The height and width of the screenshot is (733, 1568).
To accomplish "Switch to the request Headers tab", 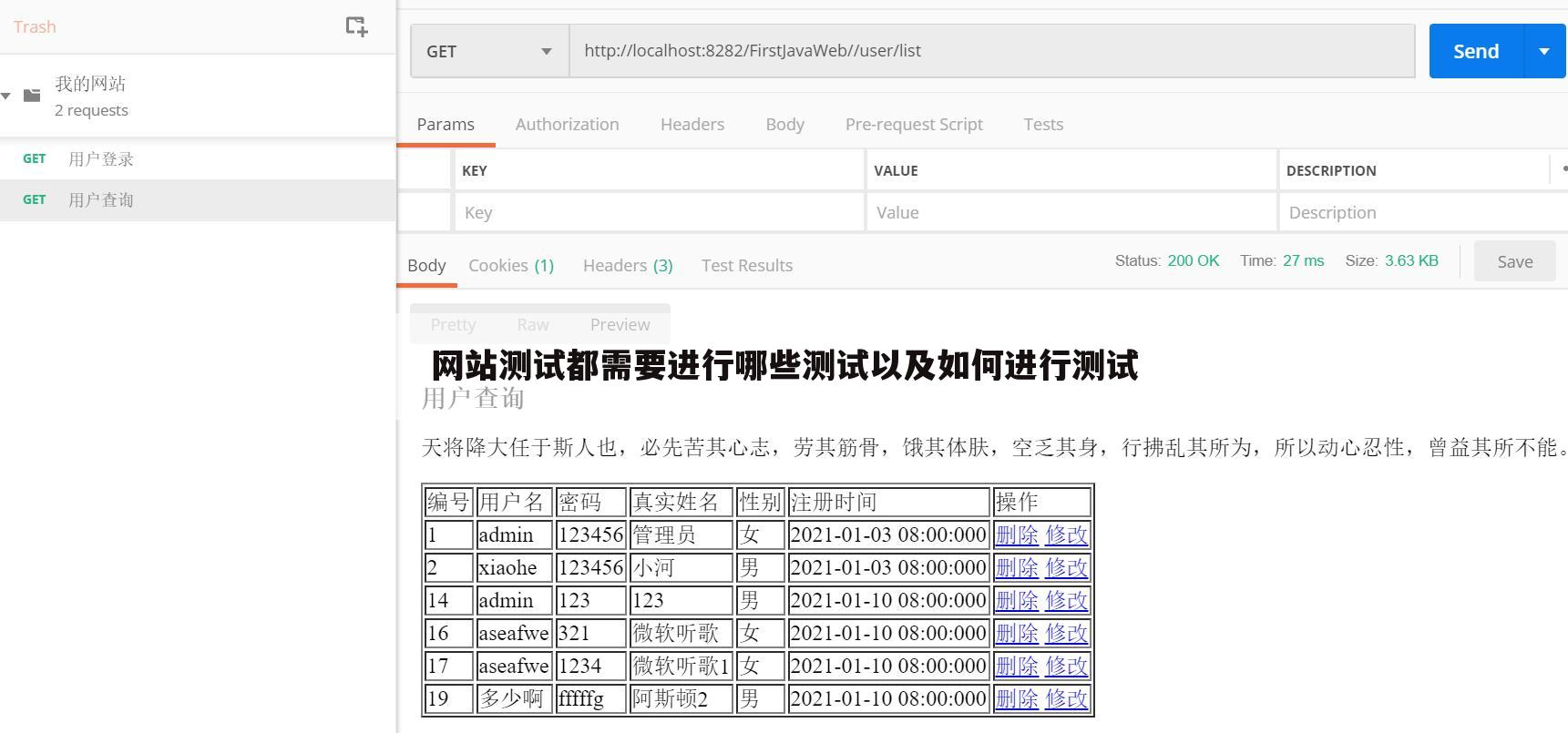I will [692, 124].
